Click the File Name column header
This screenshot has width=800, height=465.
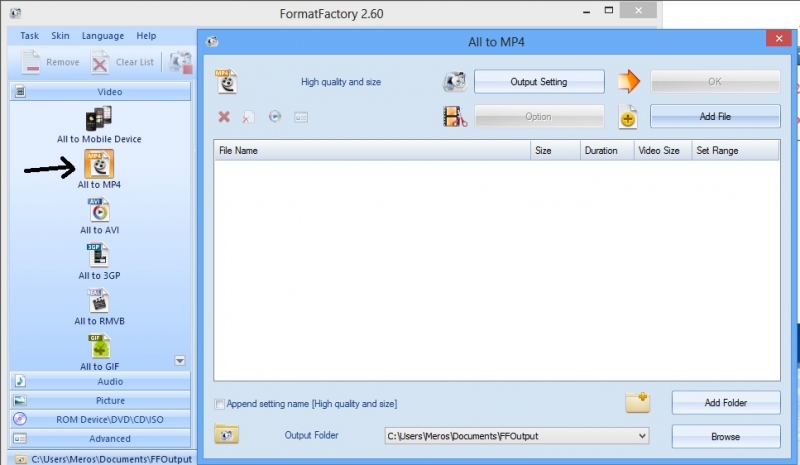[372, 150]
